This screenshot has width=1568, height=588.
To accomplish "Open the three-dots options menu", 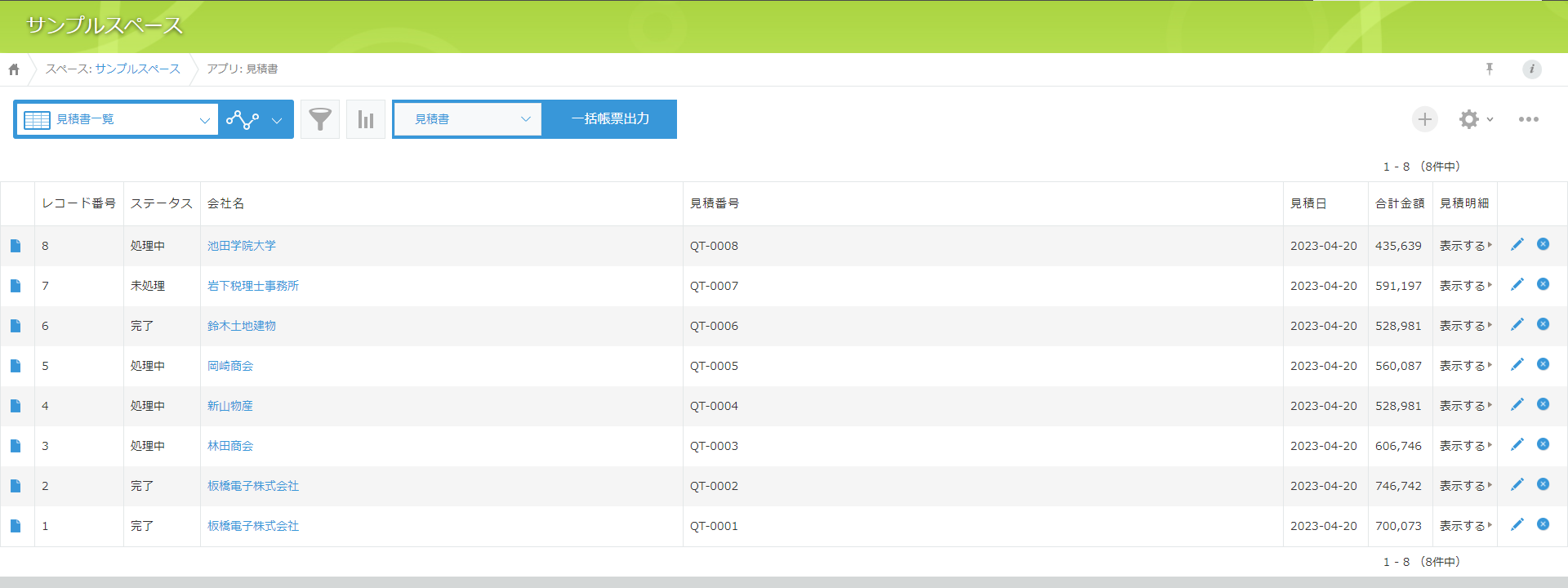I will pos(1528,119).
